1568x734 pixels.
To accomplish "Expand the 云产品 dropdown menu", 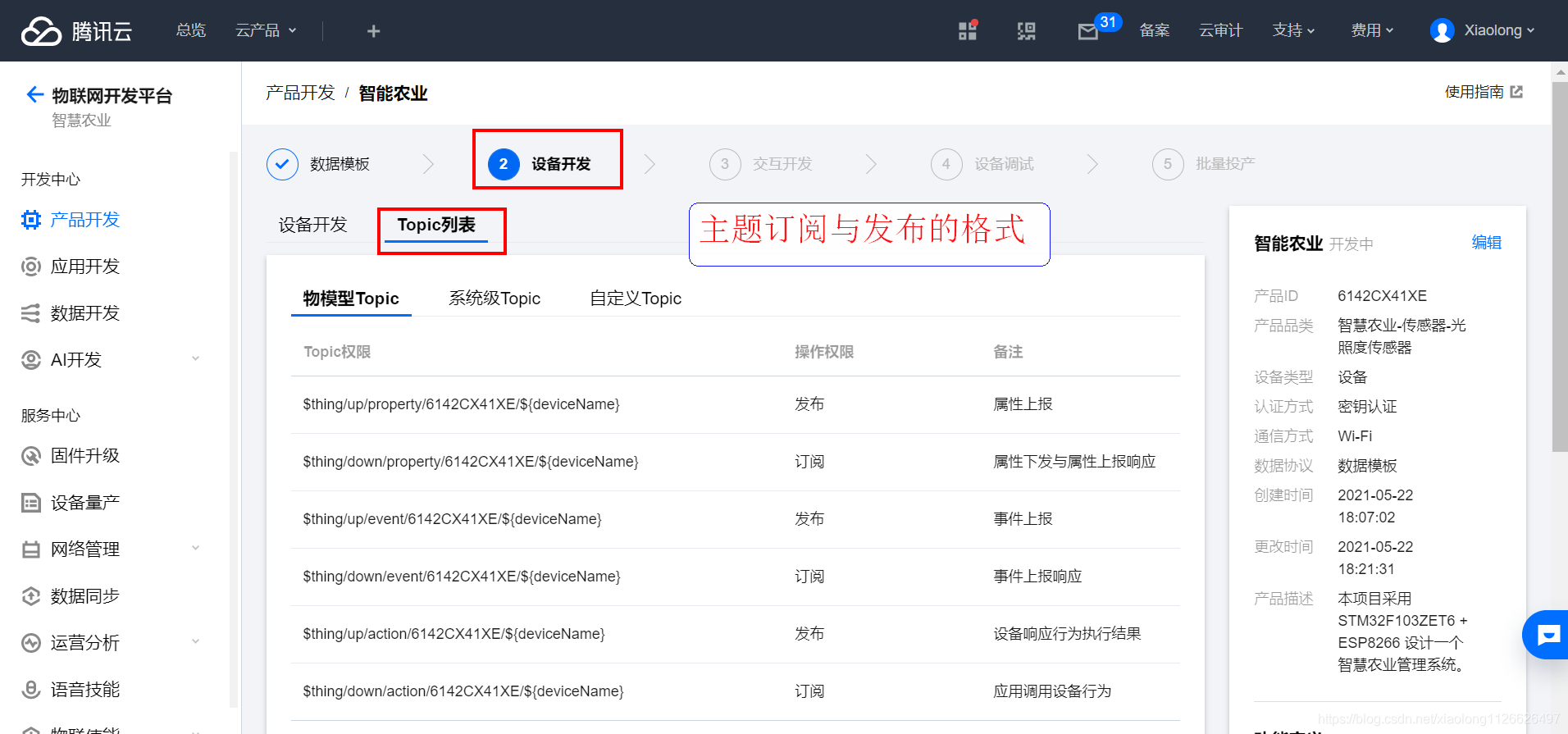I will (x=266, y=30).
